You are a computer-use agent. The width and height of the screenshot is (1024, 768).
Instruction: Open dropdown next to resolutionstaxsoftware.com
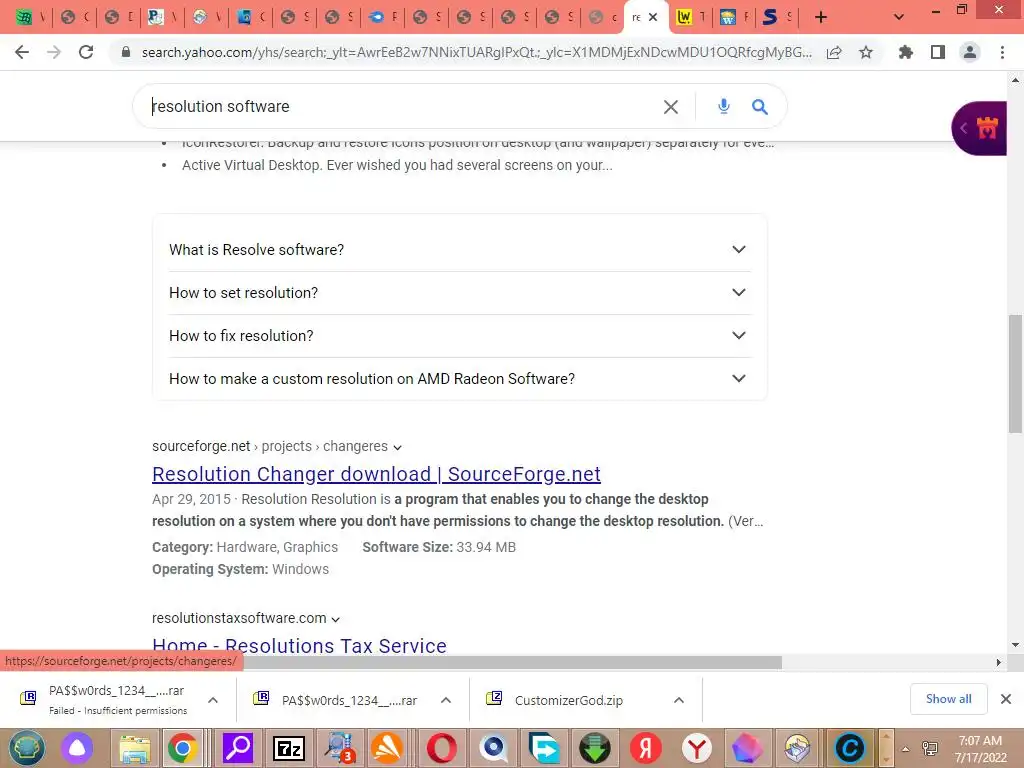pos(336,619)
